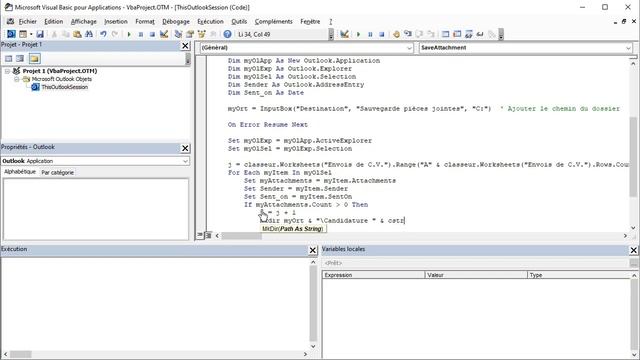
Task: Switch to Full Module View button
Action: coord(208,235)
